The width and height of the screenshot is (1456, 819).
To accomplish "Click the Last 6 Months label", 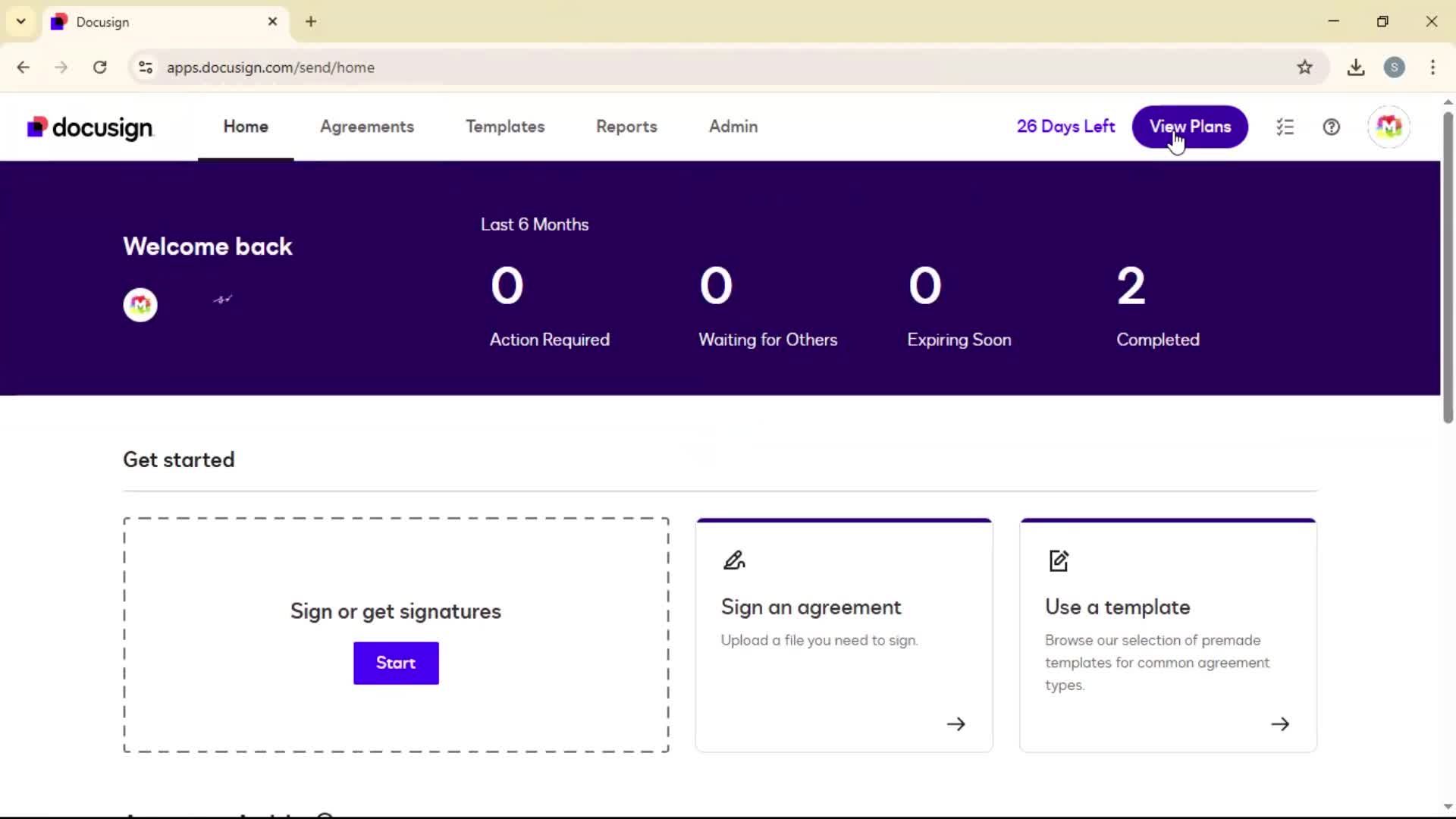I will pyautogui.click(x=535, y=224).
